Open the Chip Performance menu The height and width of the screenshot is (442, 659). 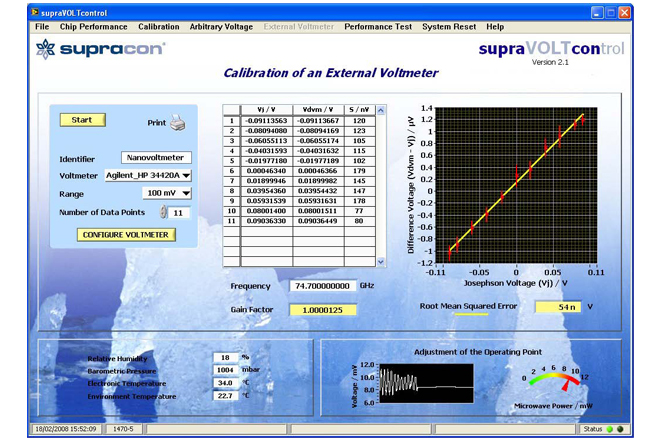[94, 27]
